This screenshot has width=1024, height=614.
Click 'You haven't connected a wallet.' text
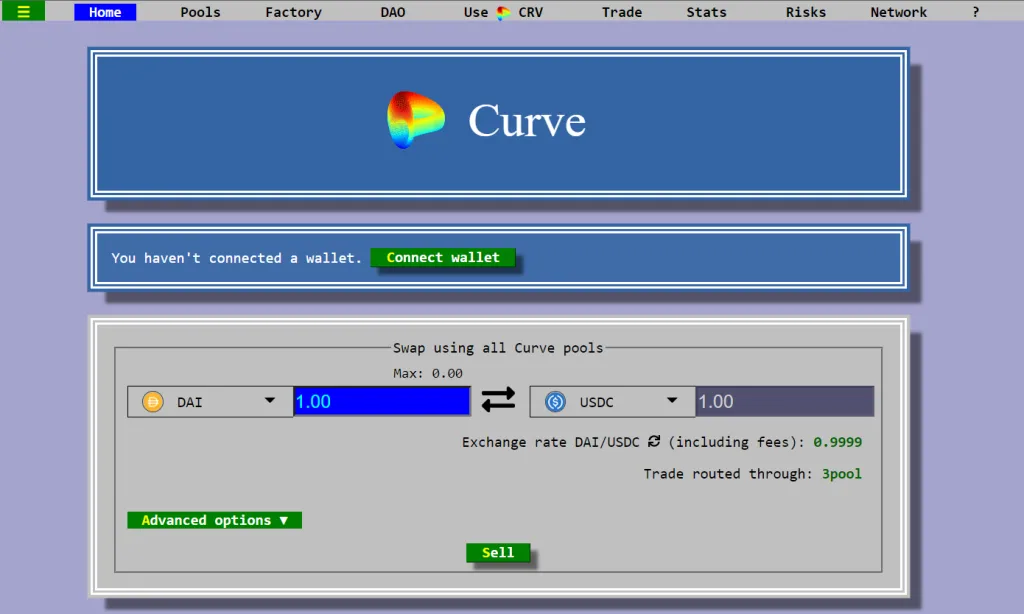click(236, 258)
